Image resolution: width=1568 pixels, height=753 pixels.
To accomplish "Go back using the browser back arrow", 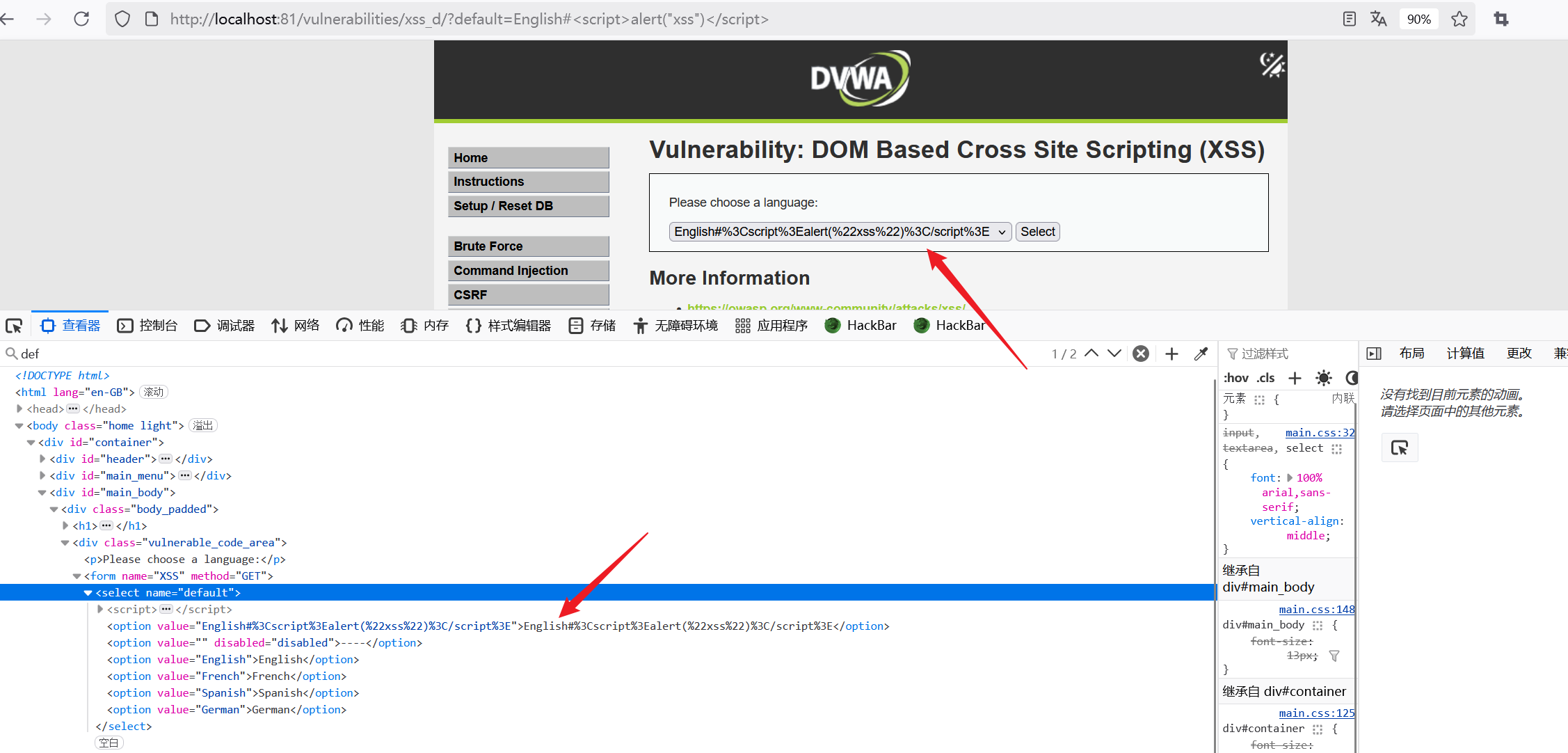I will click(7, 19).
